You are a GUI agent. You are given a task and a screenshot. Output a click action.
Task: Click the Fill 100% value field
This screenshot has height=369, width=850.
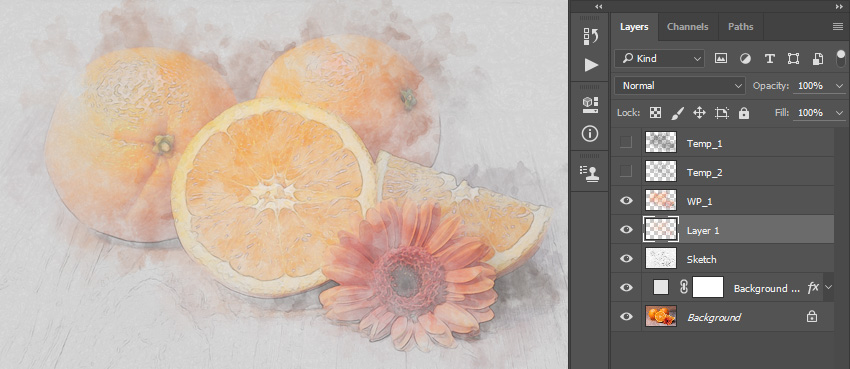click(x=813, y=113)
